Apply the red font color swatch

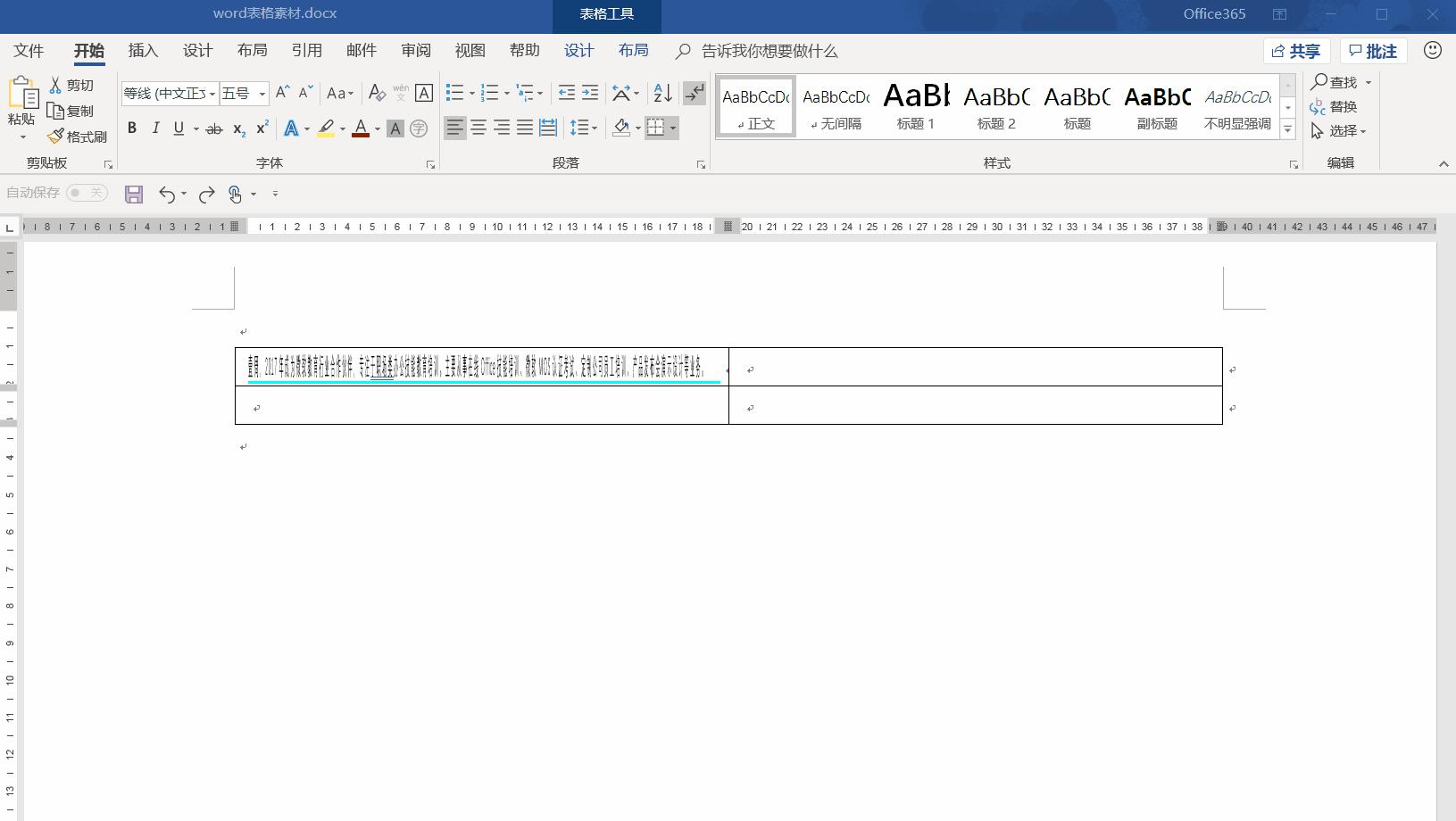click(x=361, y=129)
